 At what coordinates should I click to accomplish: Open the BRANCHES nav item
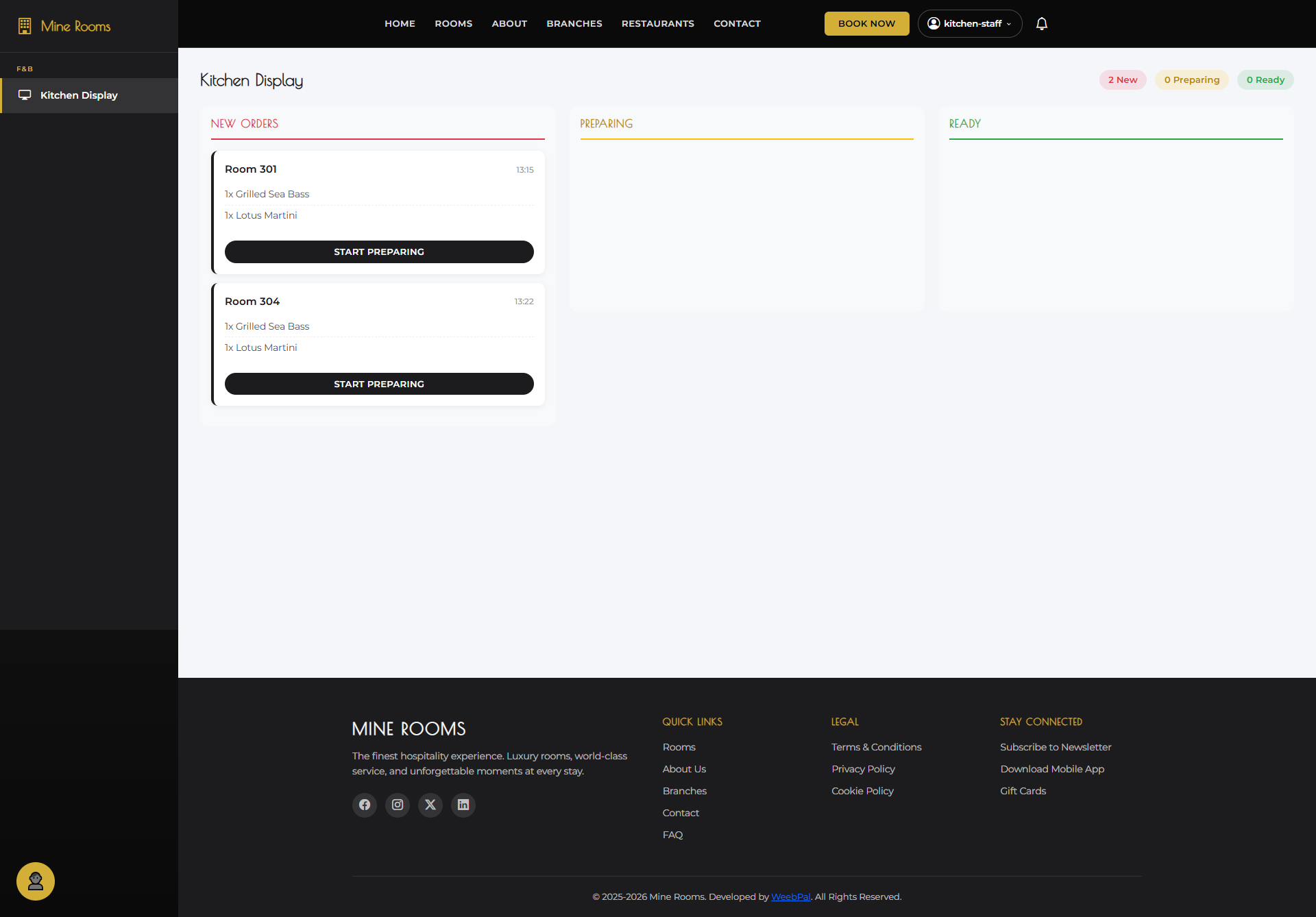[x=574, y=23]
